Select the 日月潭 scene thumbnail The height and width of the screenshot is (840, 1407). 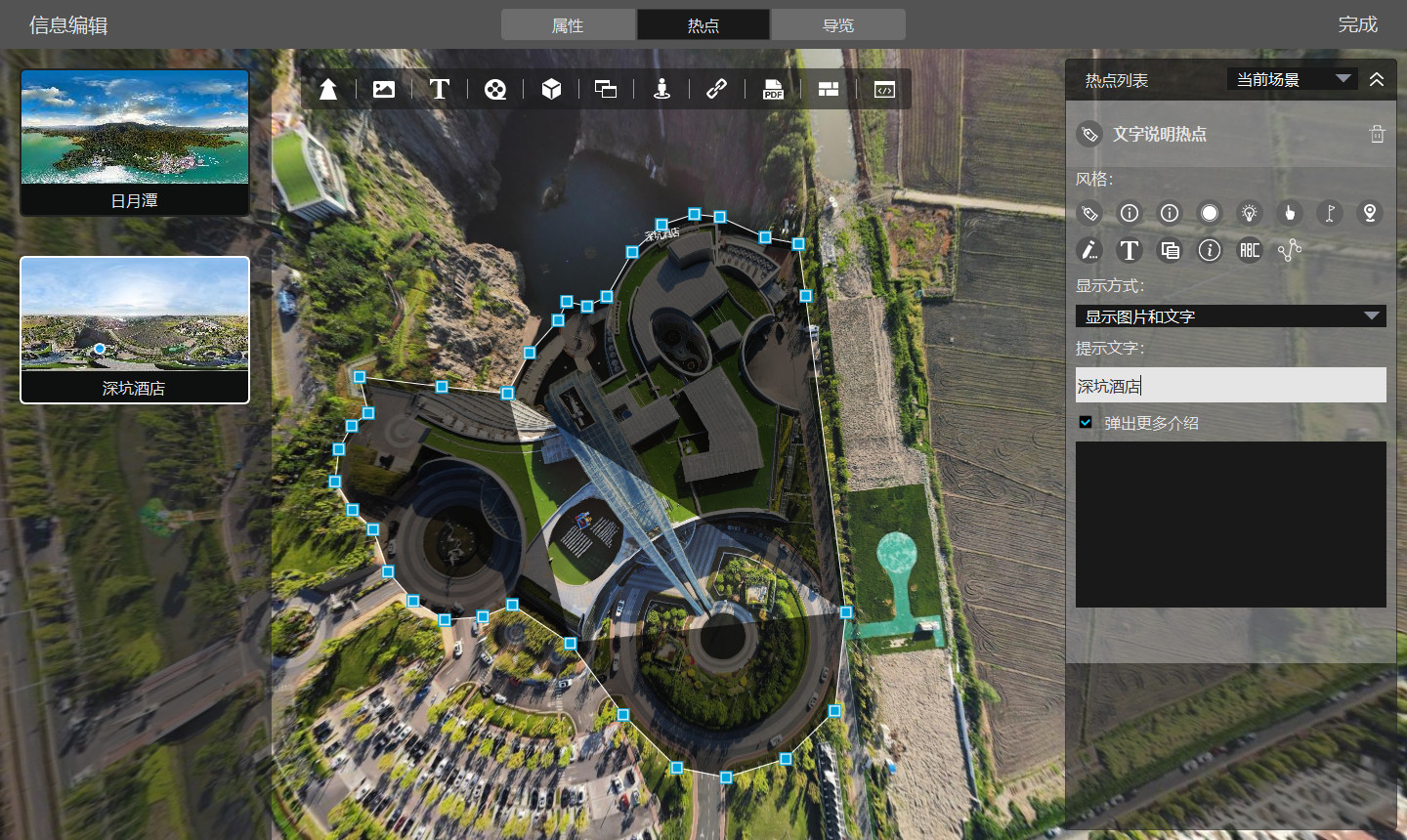pos(135,142)
